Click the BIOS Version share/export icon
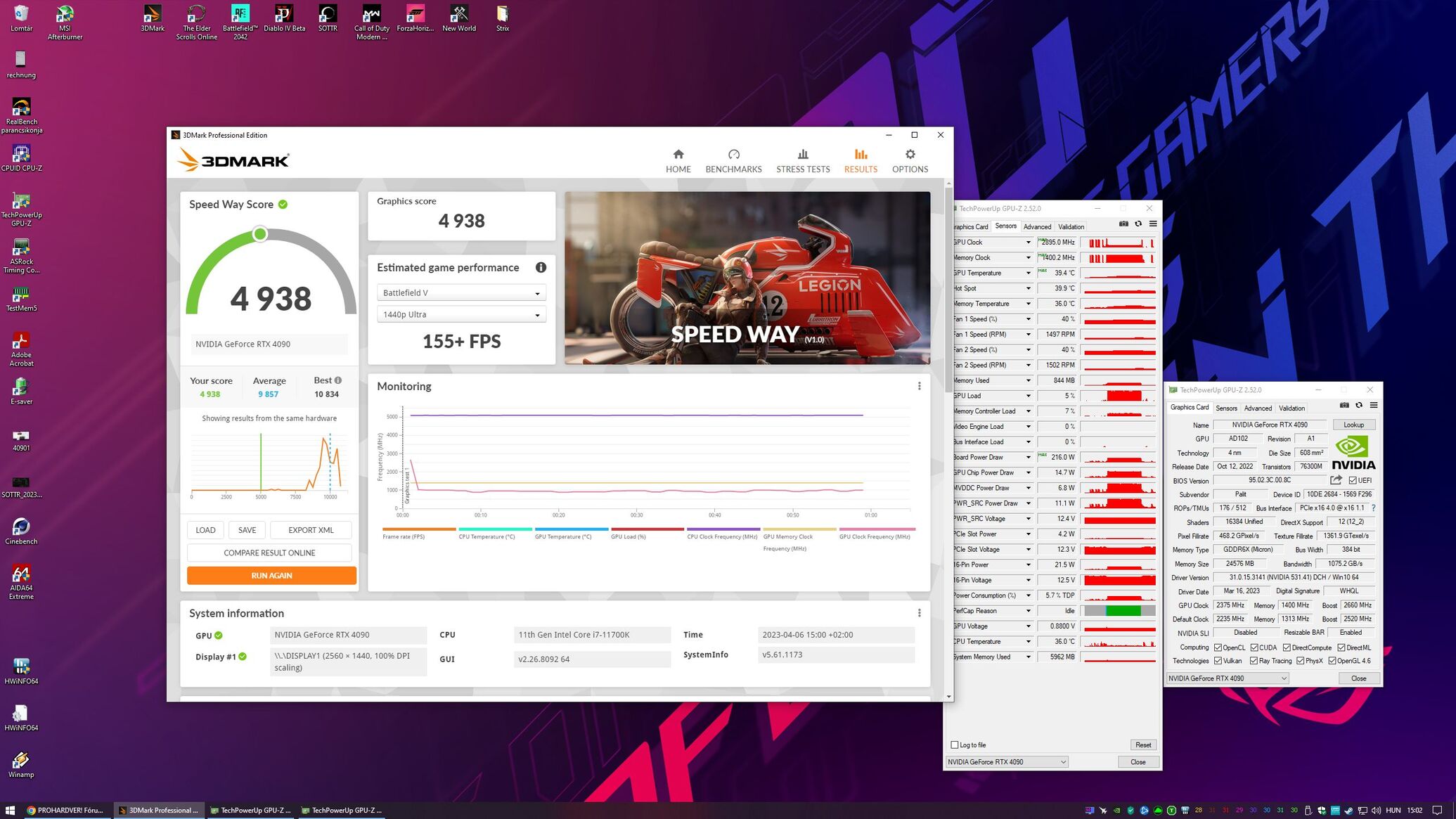 pyautogui.click(x=1336, y=480)
